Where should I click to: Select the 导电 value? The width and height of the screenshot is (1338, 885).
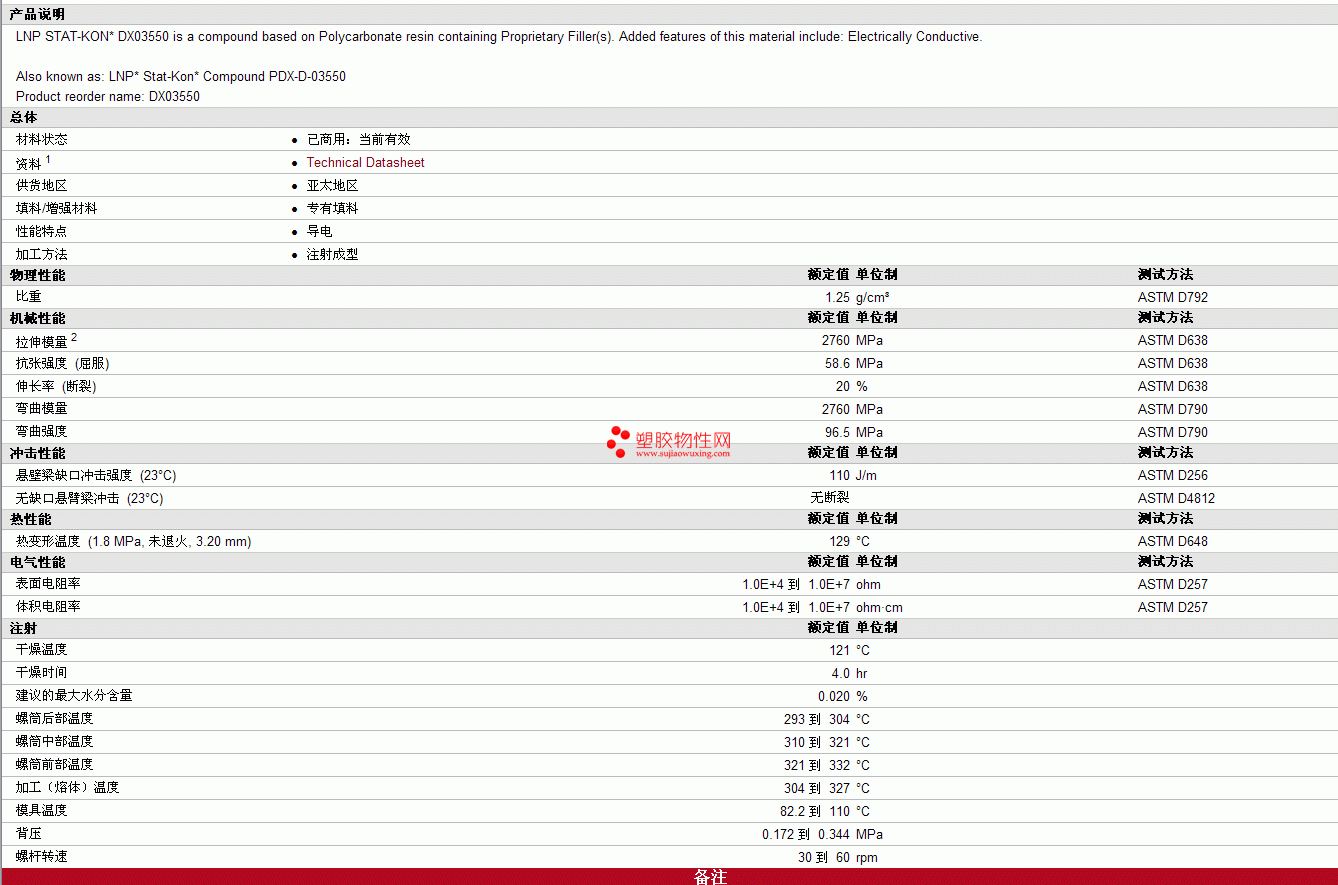pyautogui.click(x=319, y=232)
